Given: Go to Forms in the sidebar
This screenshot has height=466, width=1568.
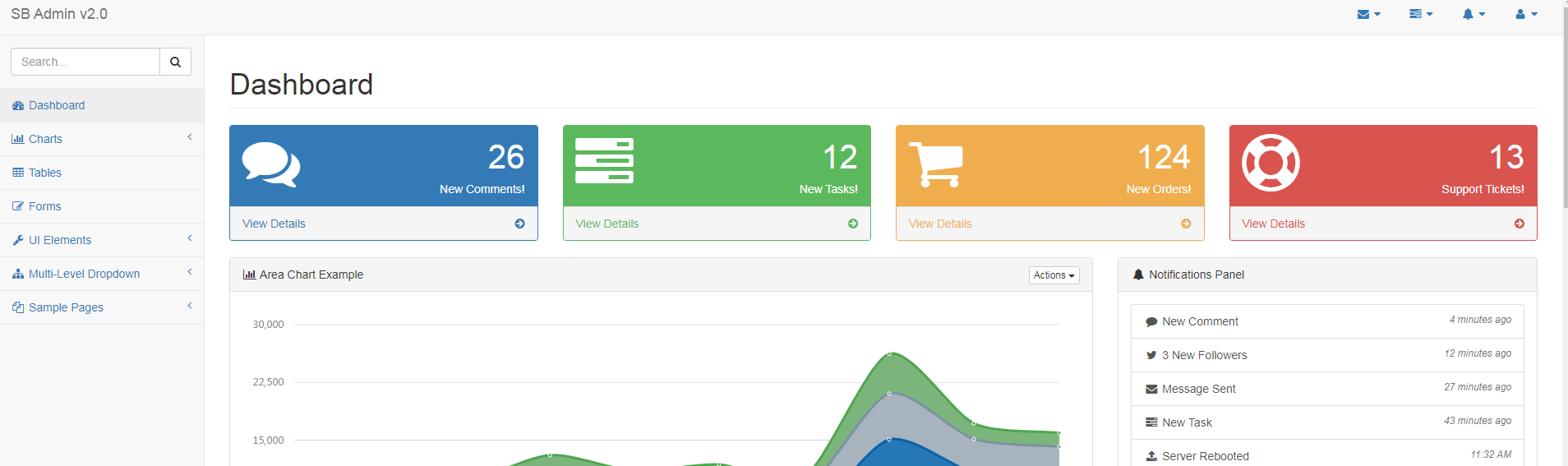Looking at the screenshot, I should [45, 206].
